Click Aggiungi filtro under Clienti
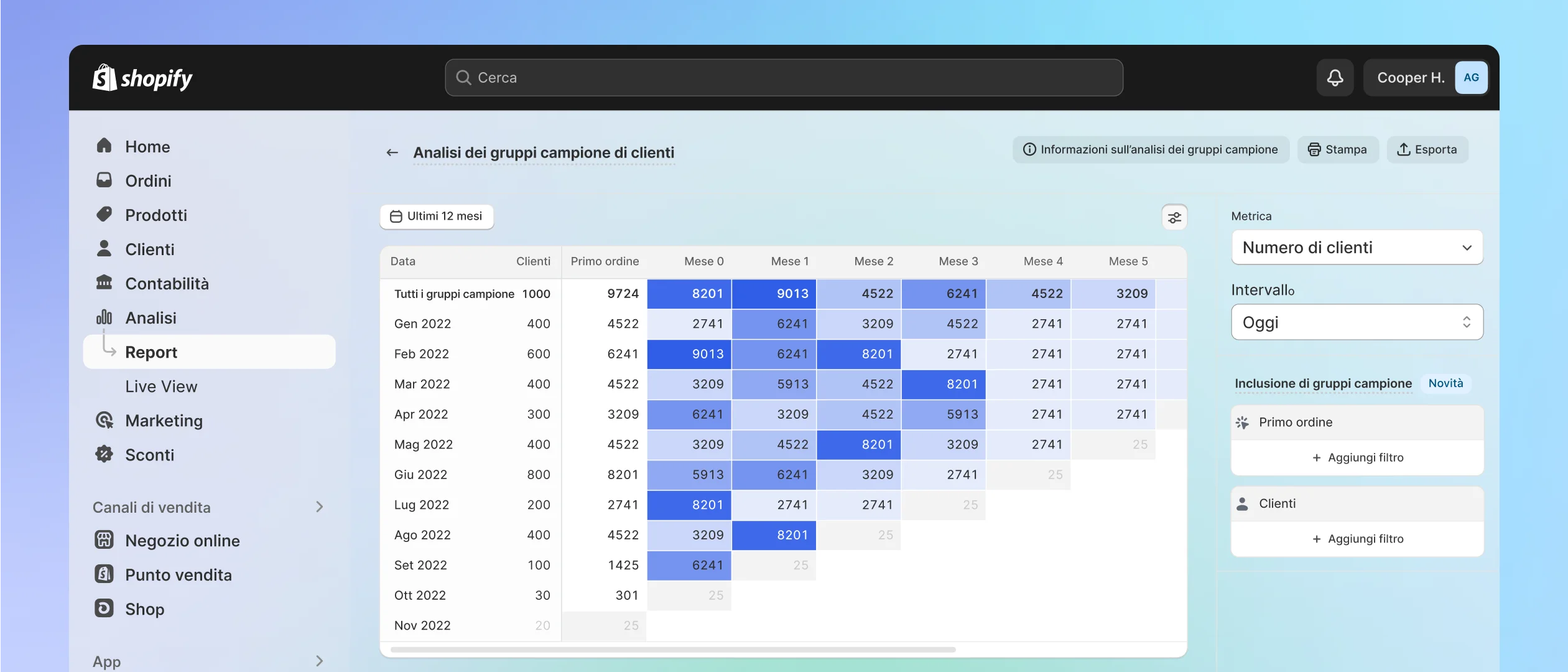The height and width of the screenshot is (672, 1568). coord(1357,539)
